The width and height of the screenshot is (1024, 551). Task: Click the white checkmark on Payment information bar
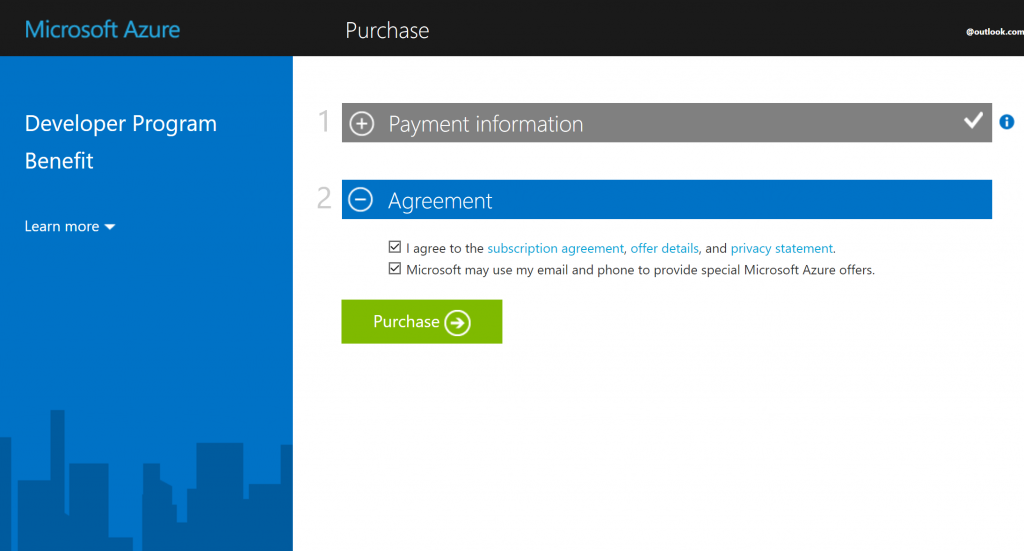(973, 121)
